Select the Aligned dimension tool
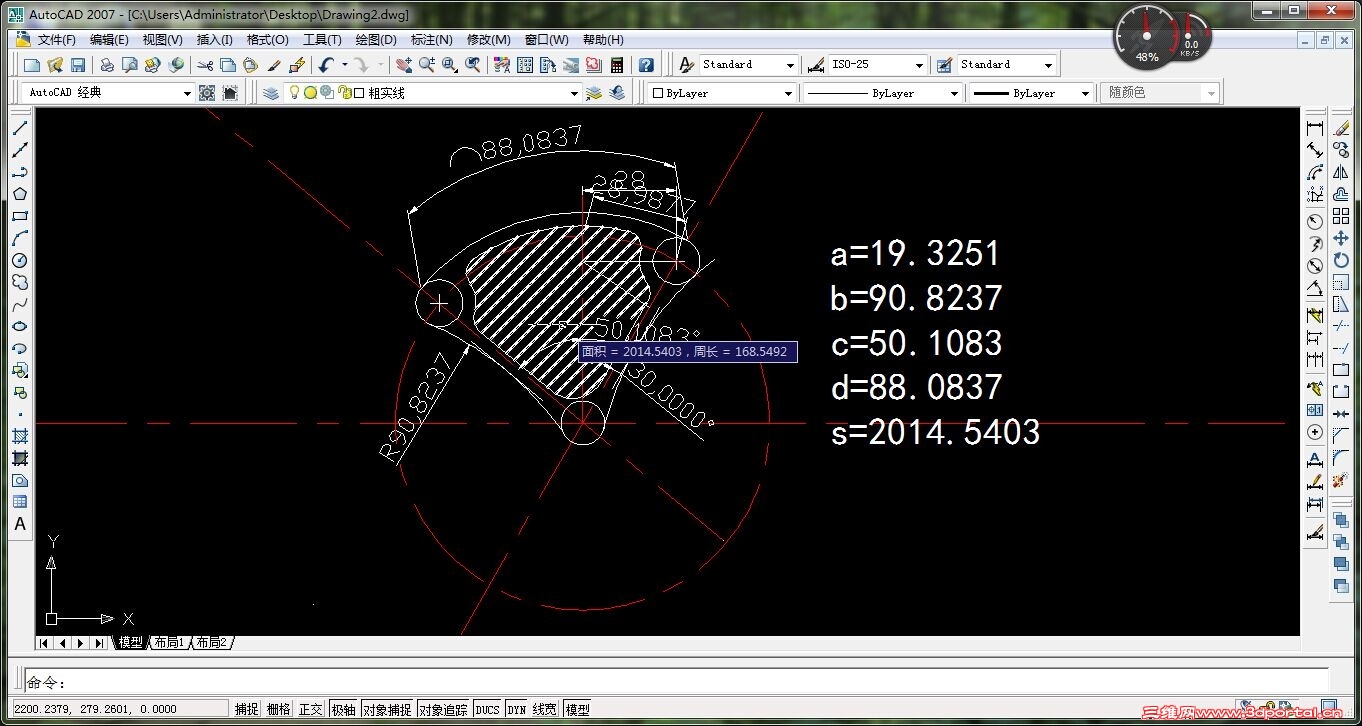 [1315, 150]
